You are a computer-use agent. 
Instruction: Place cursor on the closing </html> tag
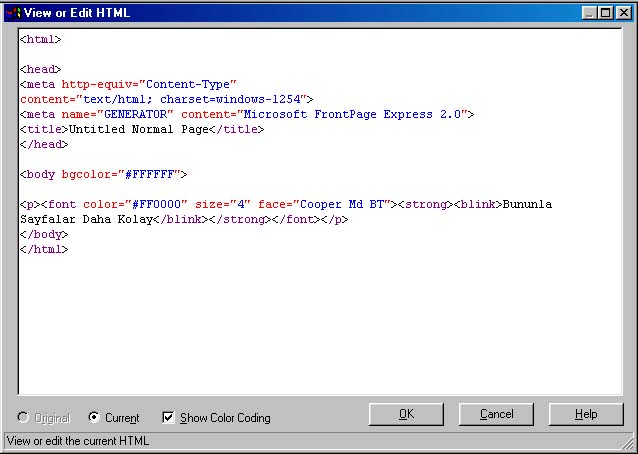point(44,249)
